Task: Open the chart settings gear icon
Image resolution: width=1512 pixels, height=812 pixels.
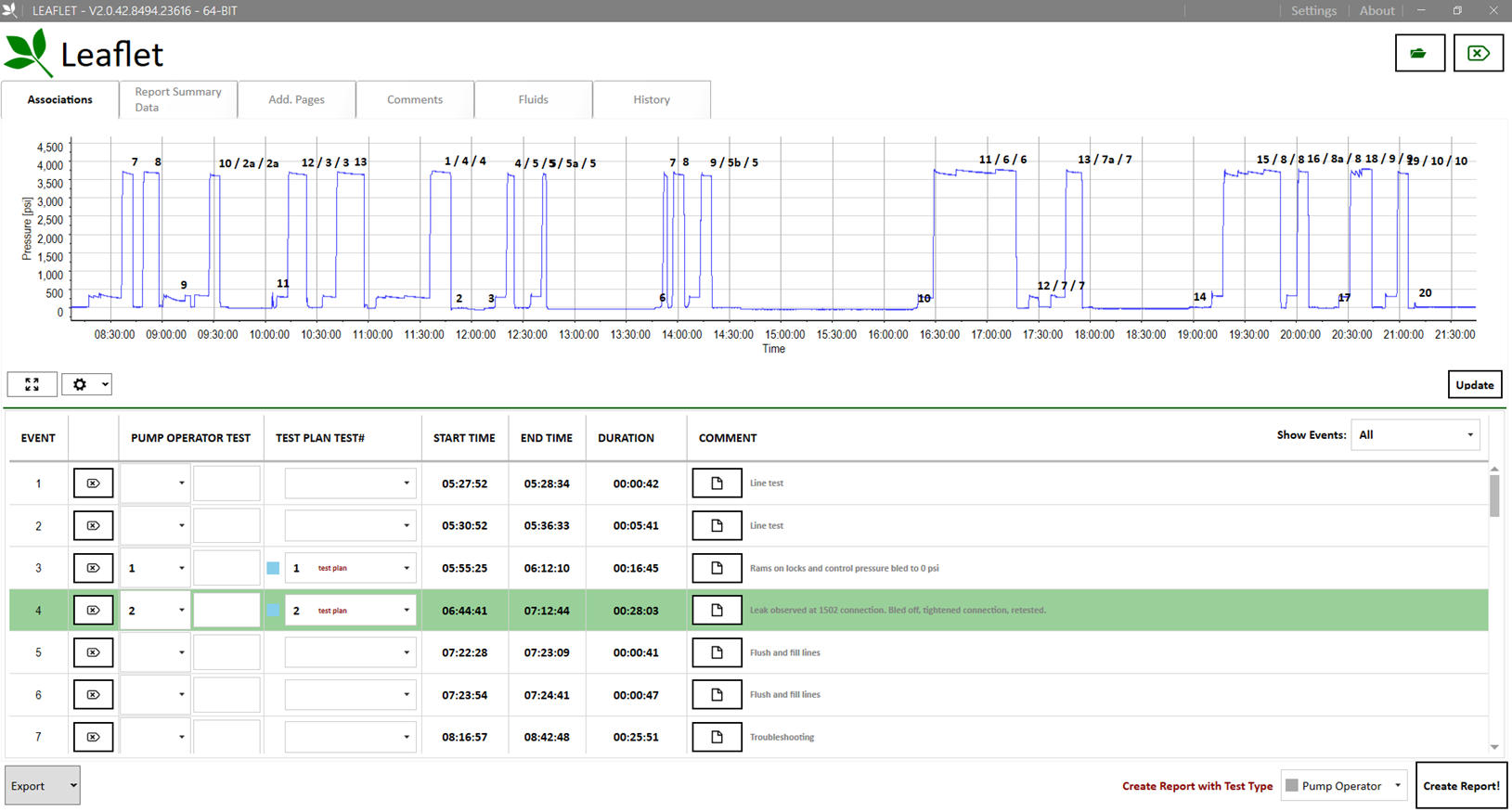Action: 80,384
